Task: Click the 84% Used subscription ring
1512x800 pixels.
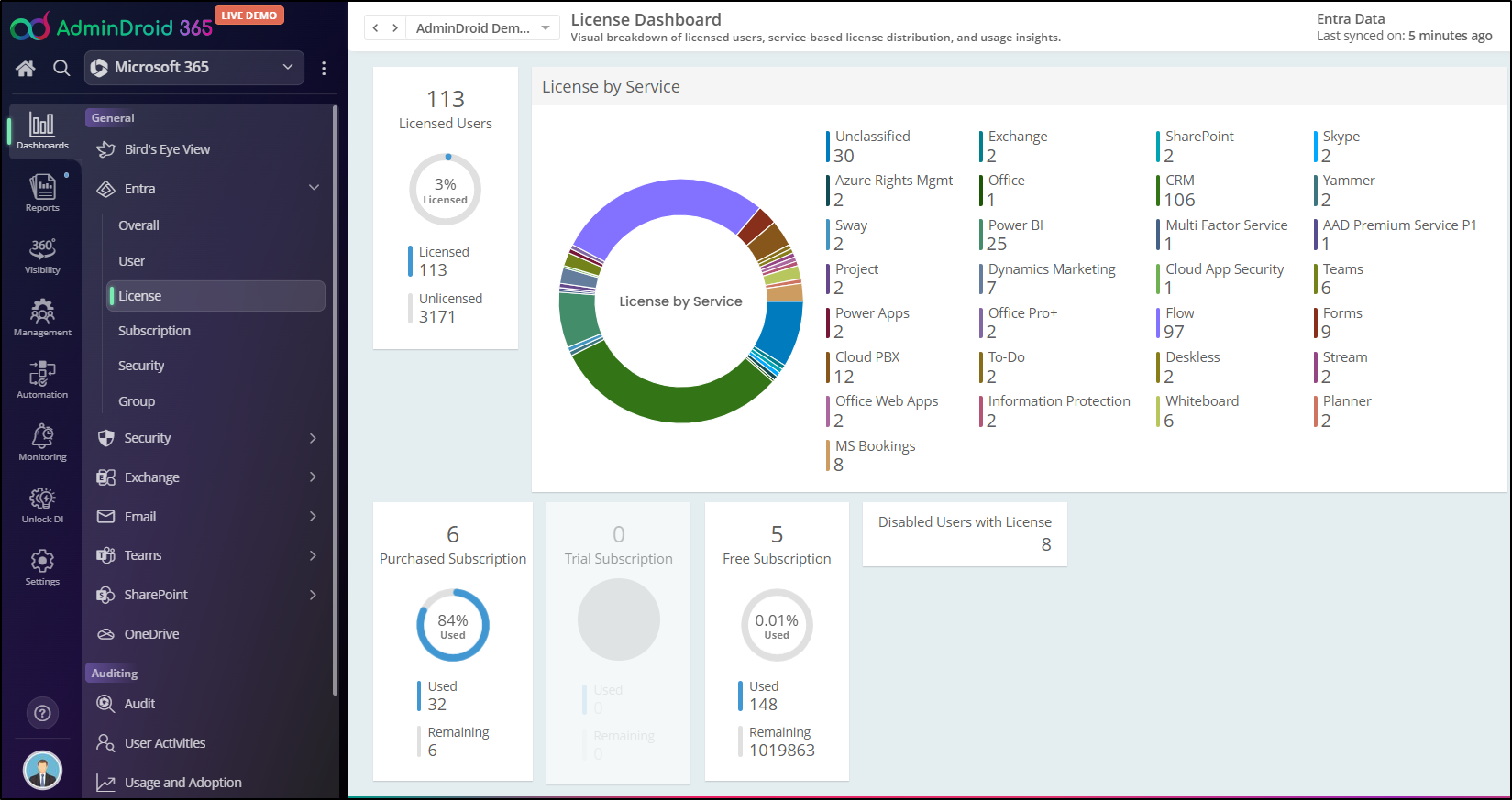Action: coord(453,625)
